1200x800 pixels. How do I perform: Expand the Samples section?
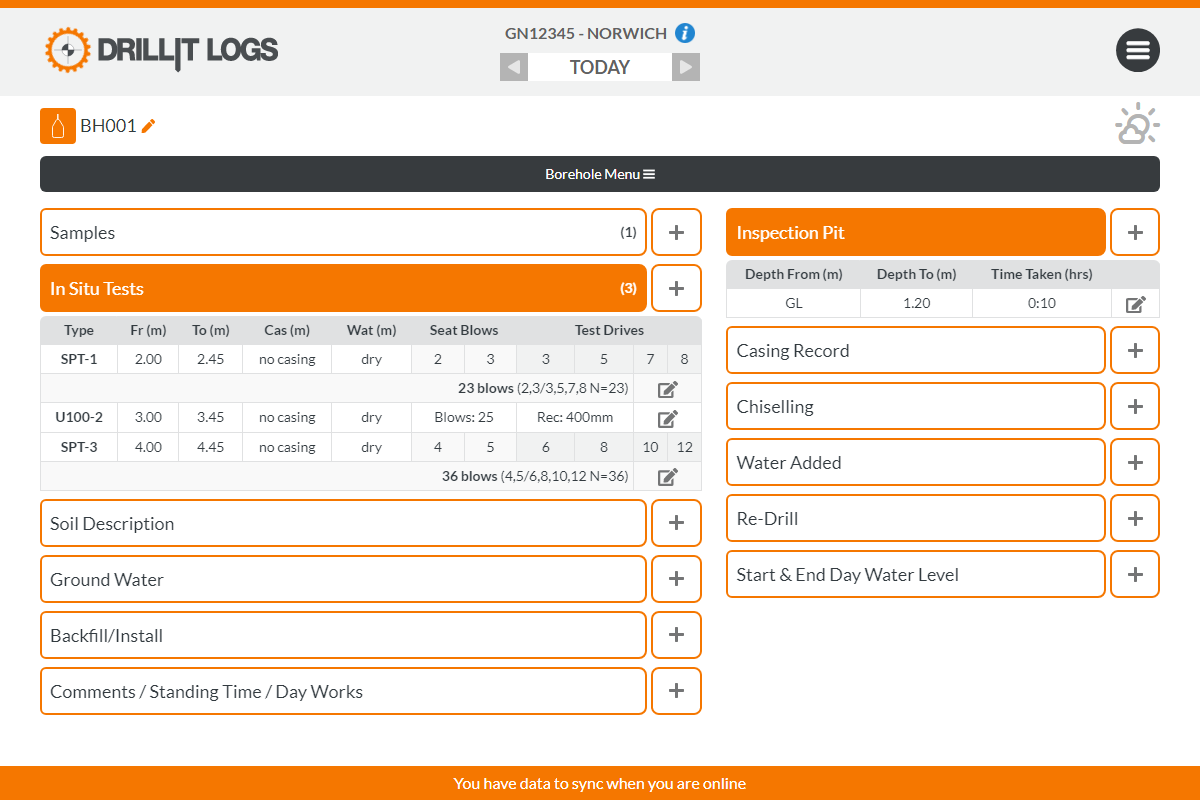343,232
